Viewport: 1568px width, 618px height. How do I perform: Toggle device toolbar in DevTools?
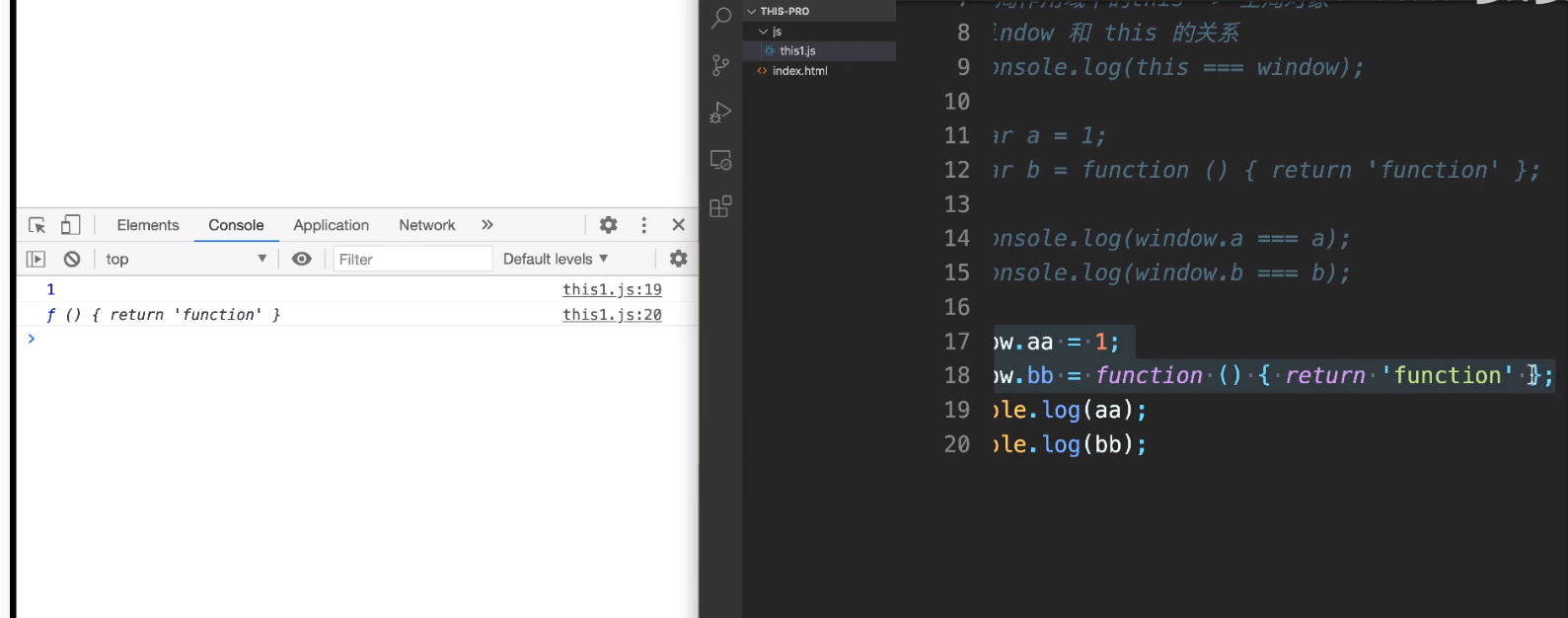click(x=70, y=225)
